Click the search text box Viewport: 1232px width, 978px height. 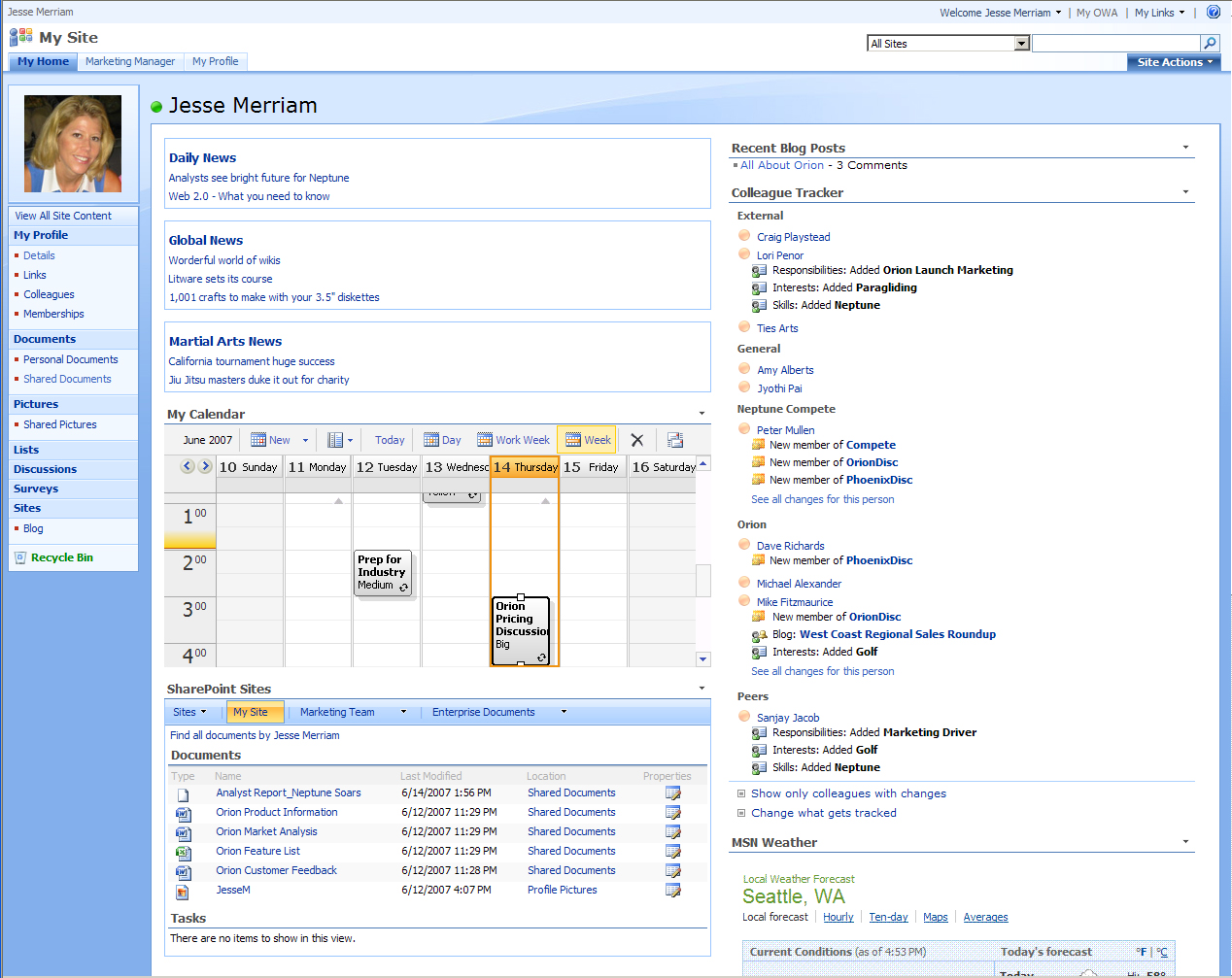click(1116, 43)
